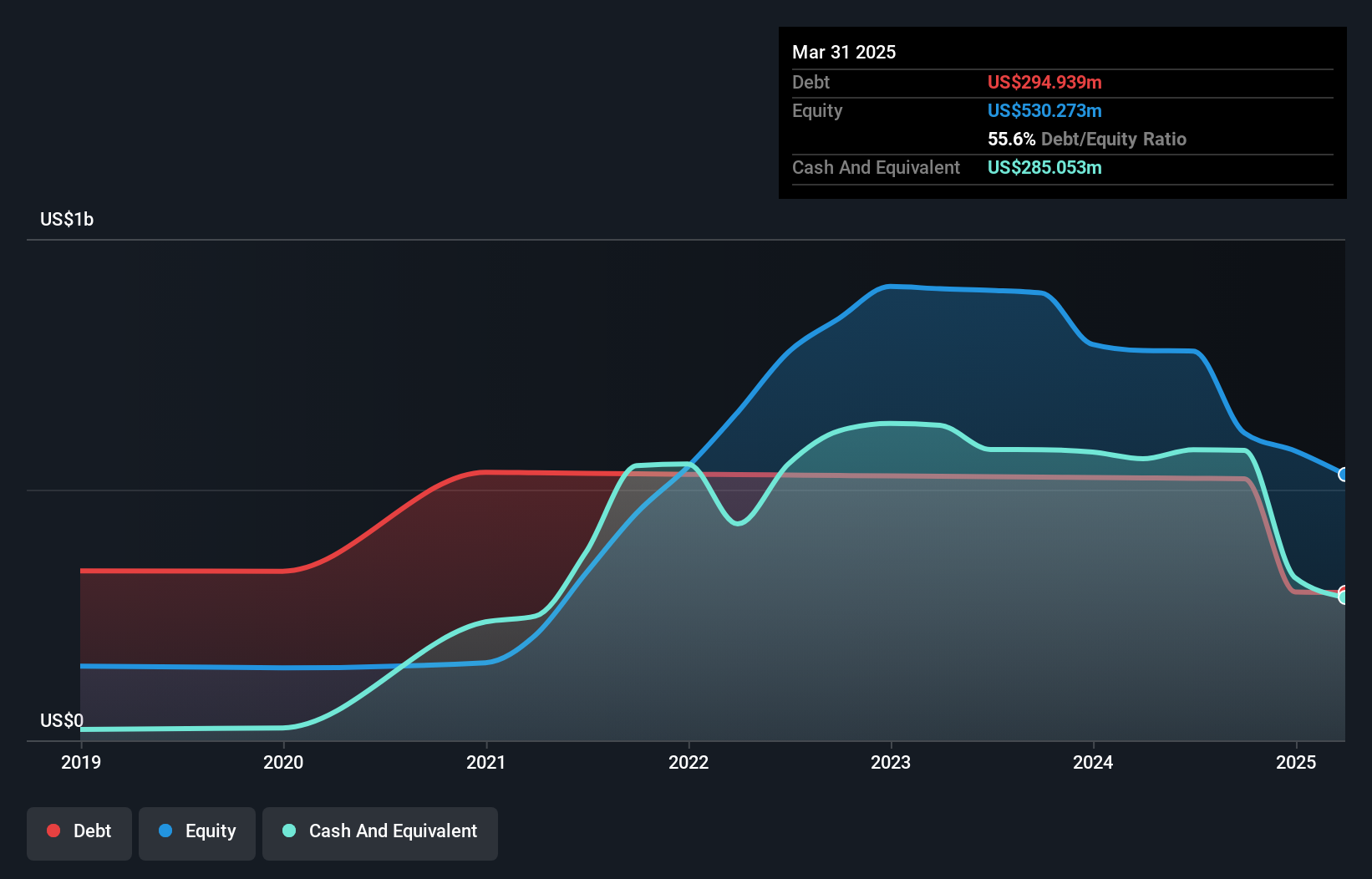Image resolution: width=1372 pixels, height=879 pixels.
Task: Click the Equity row label in tooltip
Action: 817,110
